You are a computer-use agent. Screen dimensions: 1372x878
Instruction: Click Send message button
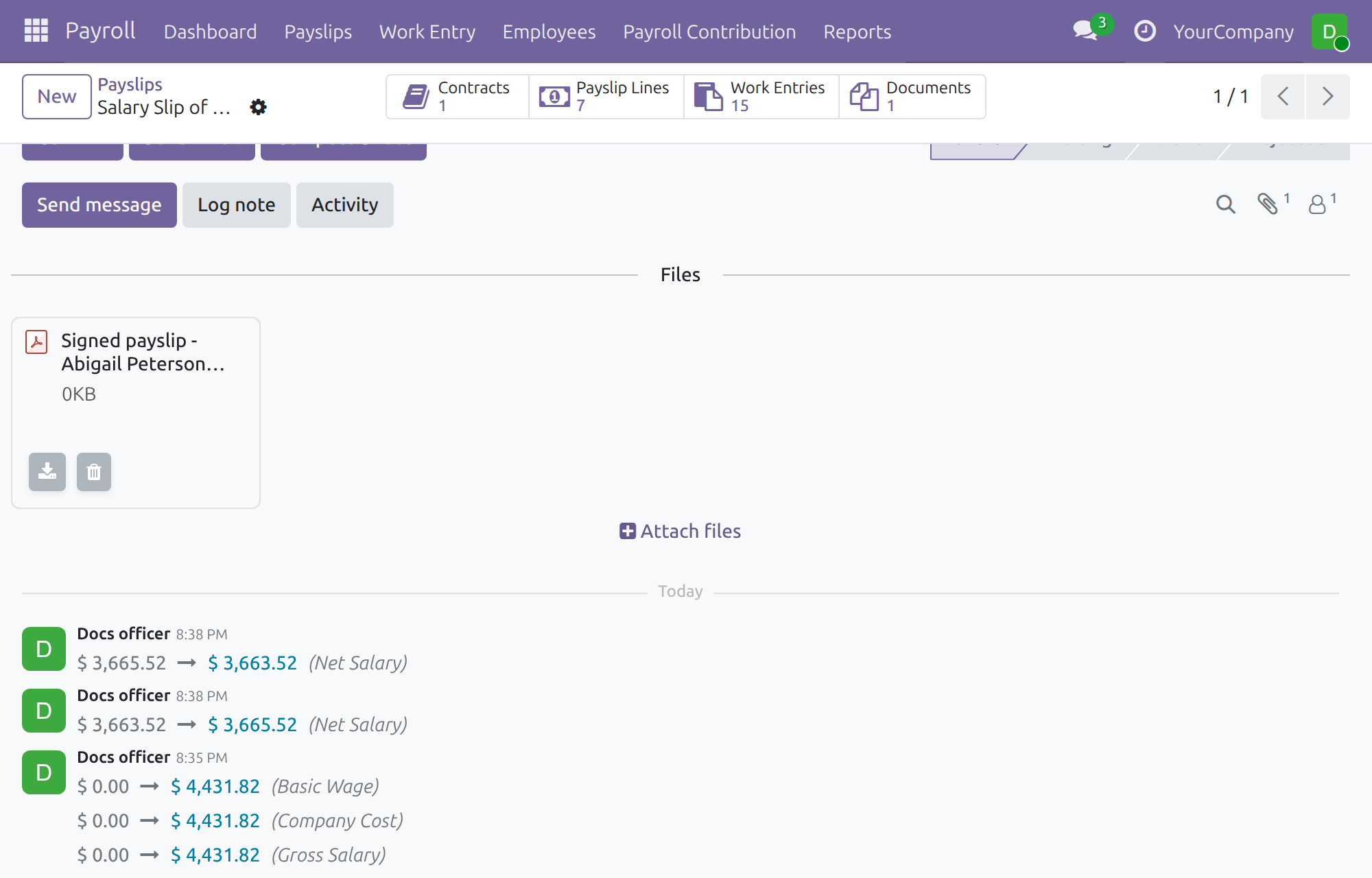[x=99, y=205]
